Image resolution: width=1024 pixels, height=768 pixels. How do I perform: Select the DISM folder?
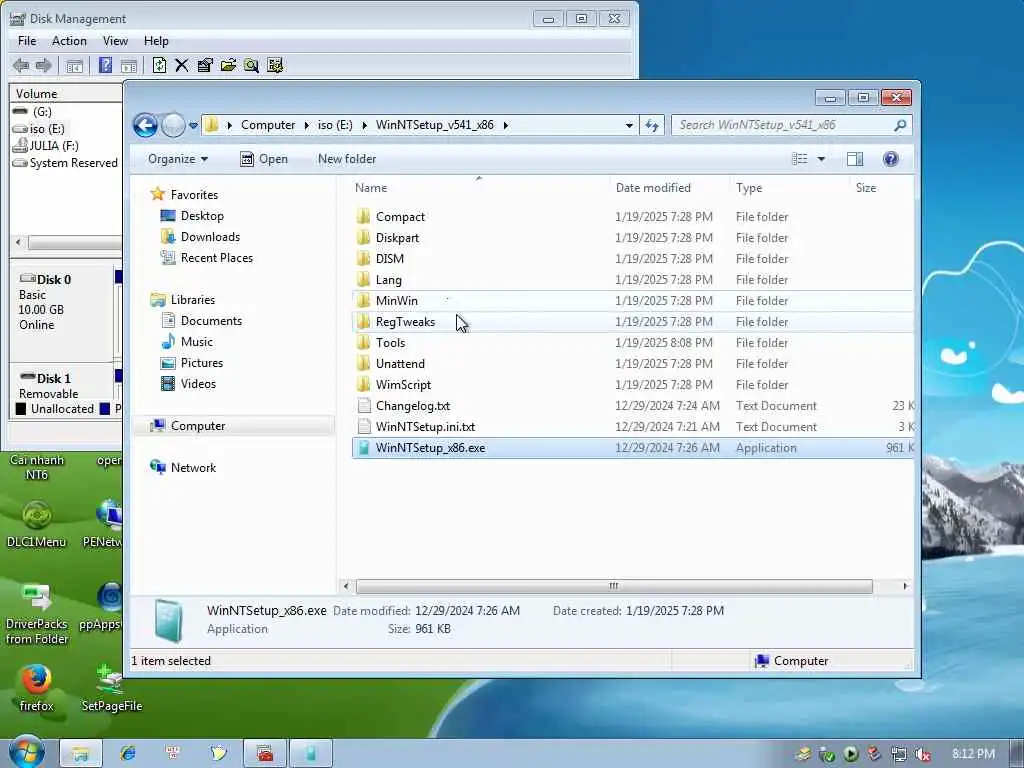632,259
